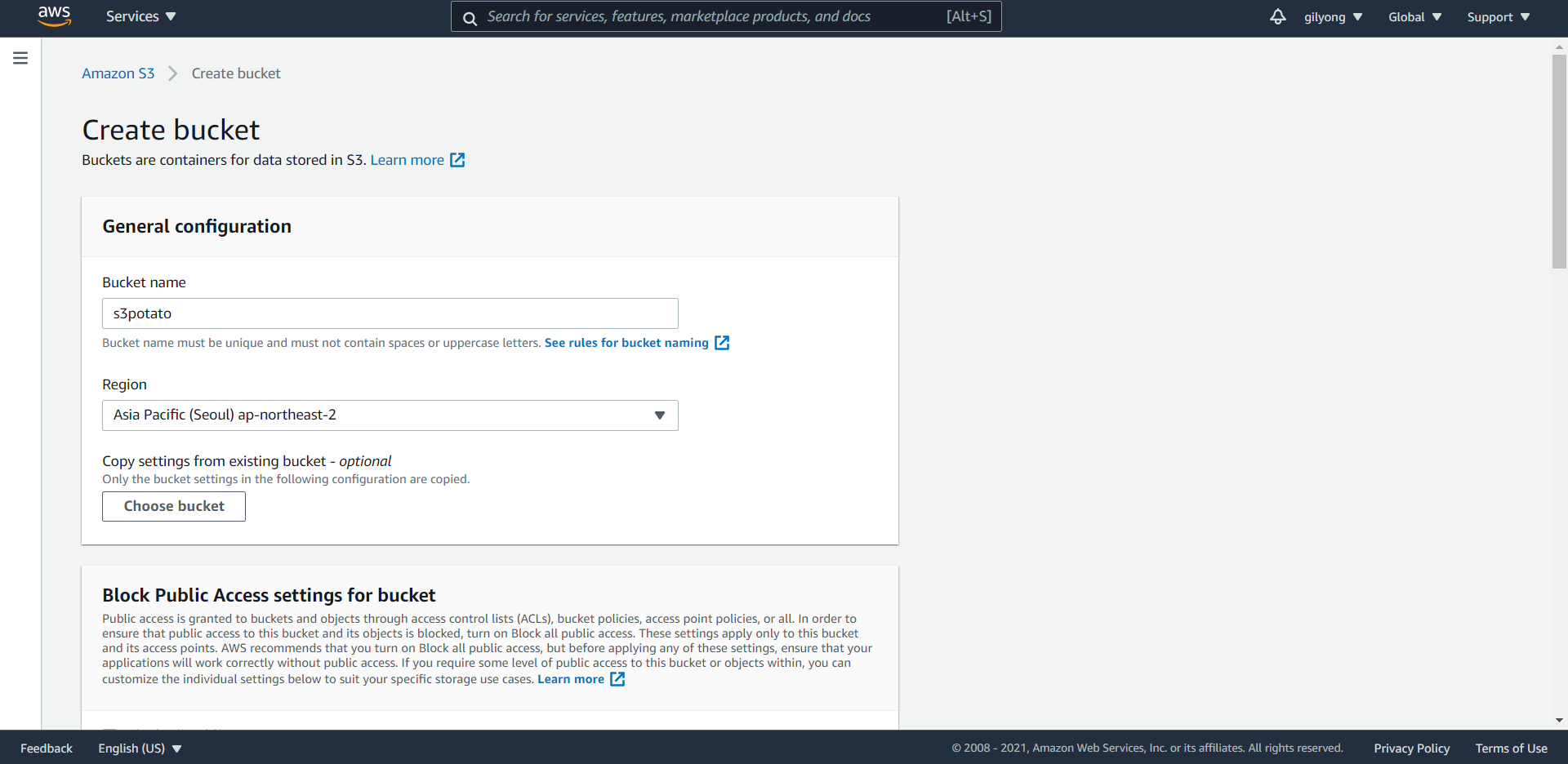This screenshot has width=1568, height=764.
Task: Focus the Bucket name input field
Action: pos(390,313)
